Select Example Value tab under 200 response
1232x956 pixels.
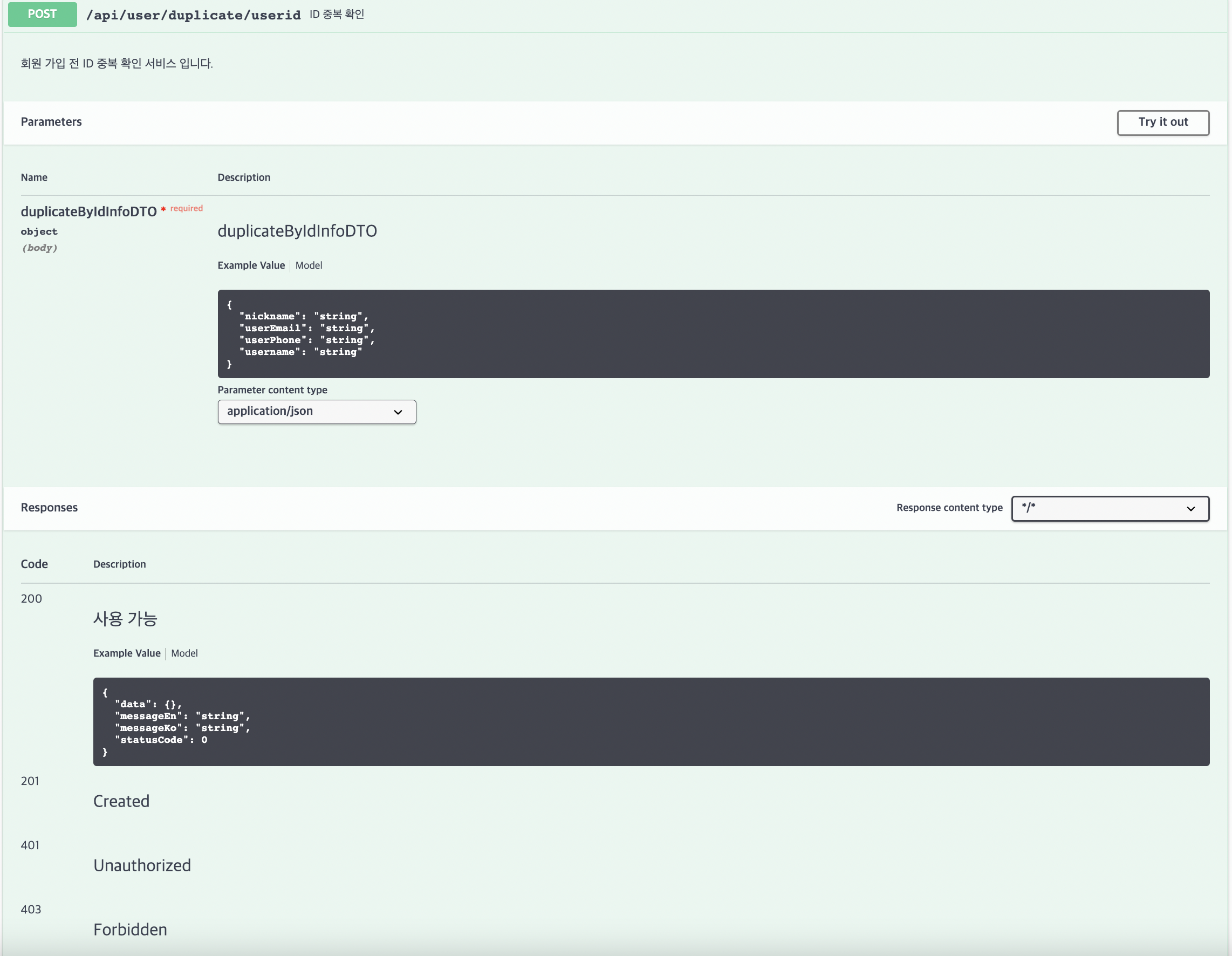point(127,653)
